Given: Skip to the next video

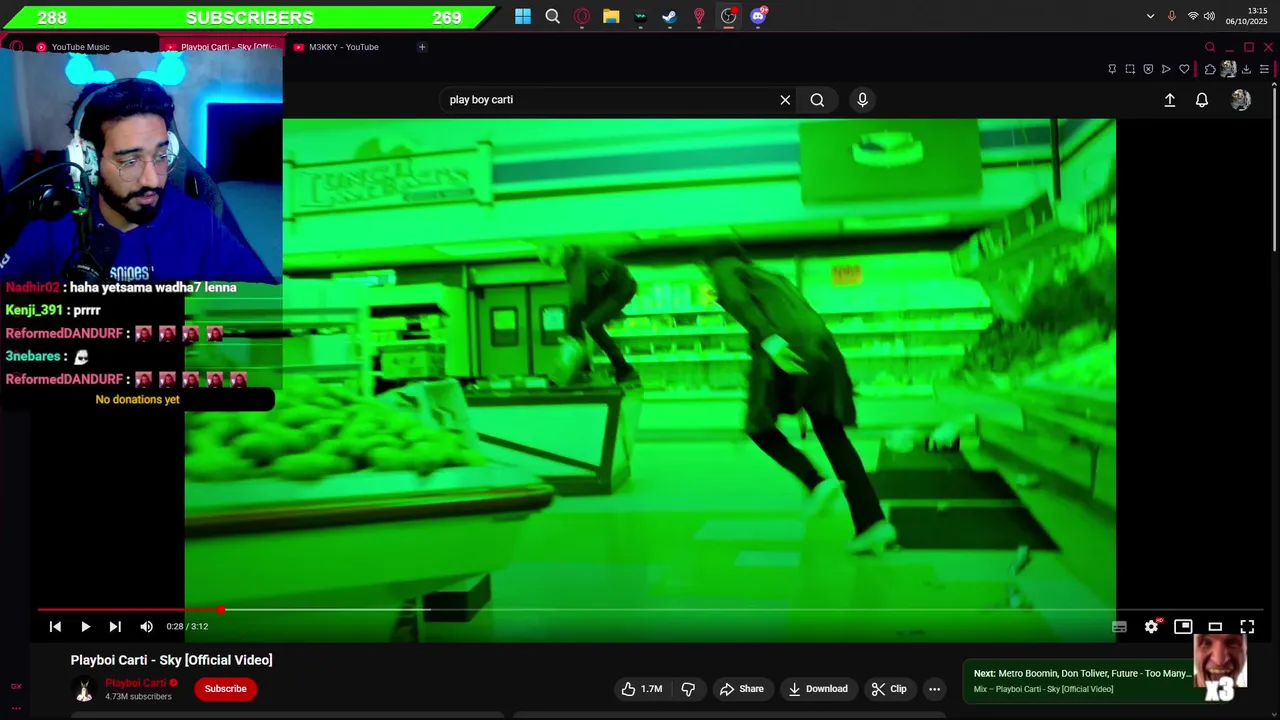Looking at the screenshot, I should pyautogui.click(x=115, y=626).
